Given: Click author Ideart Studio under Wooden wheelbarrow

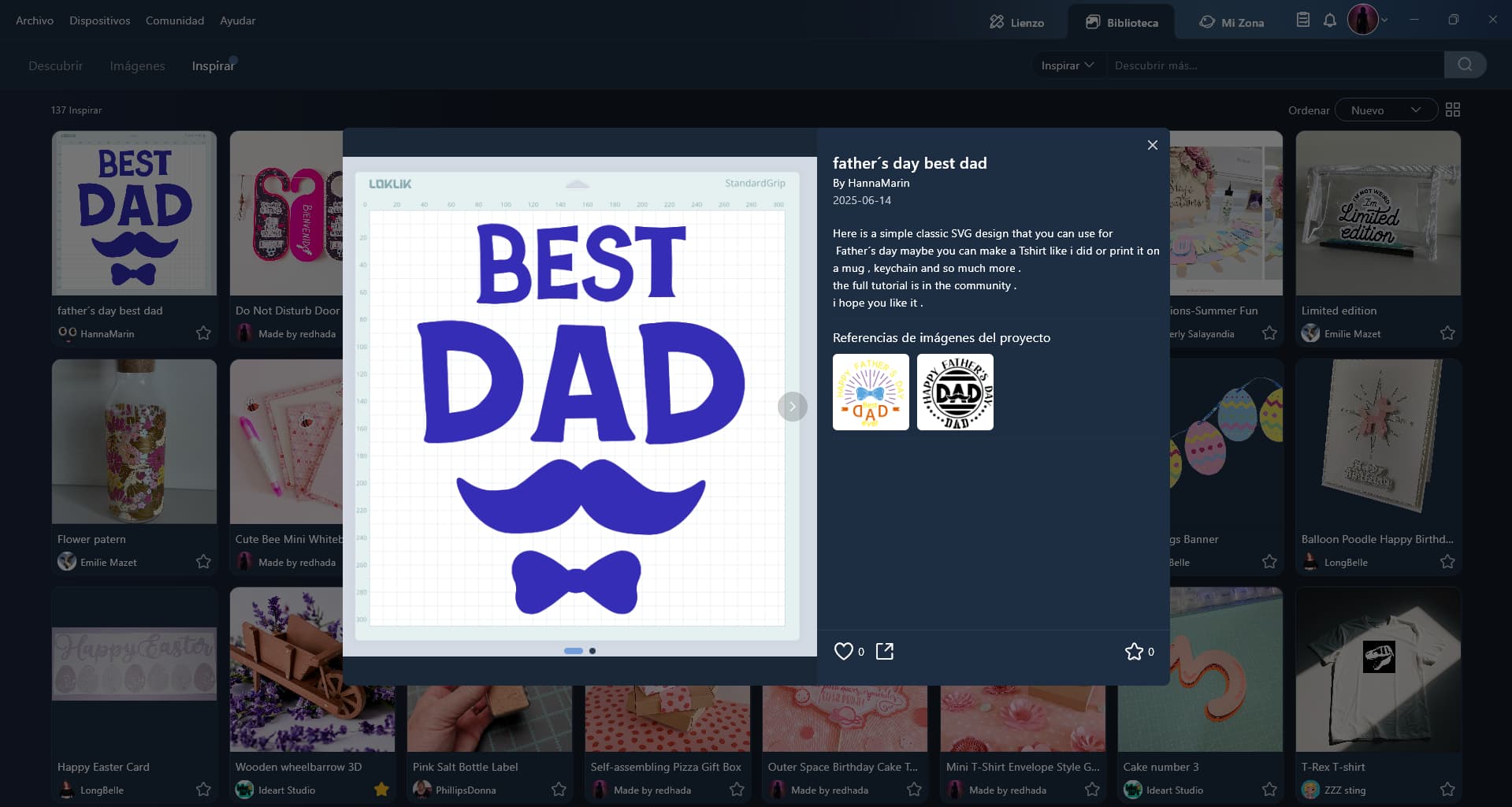Looking at the screenshot, I should point(287,790).
